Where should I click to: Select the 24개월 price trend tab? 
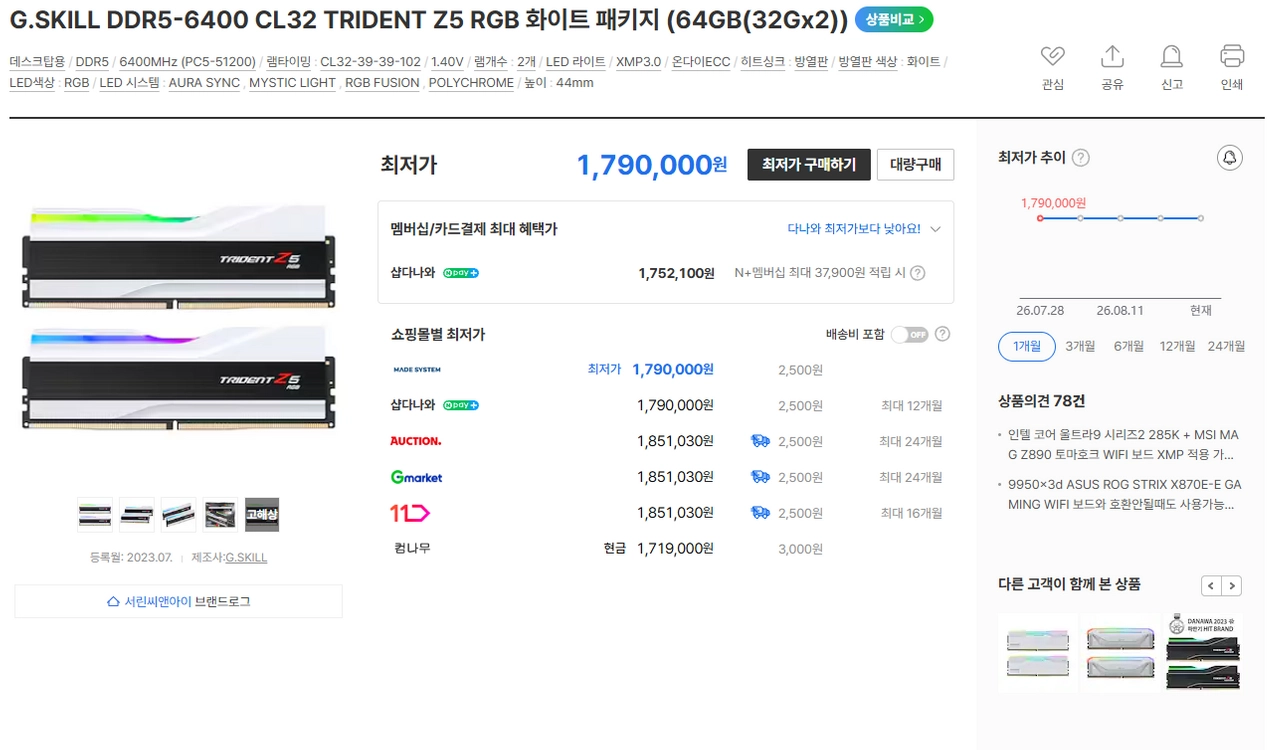1226,346
